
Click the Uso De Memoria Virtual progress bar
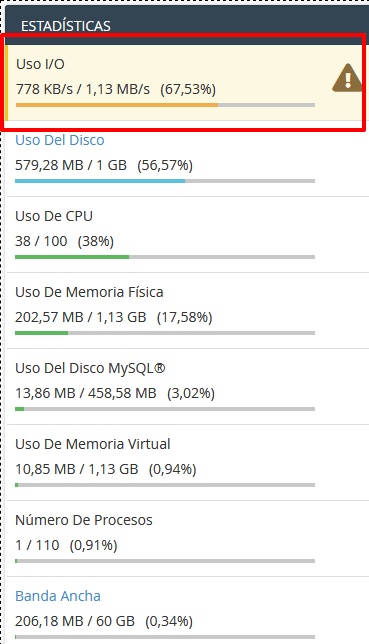[165, 485]
